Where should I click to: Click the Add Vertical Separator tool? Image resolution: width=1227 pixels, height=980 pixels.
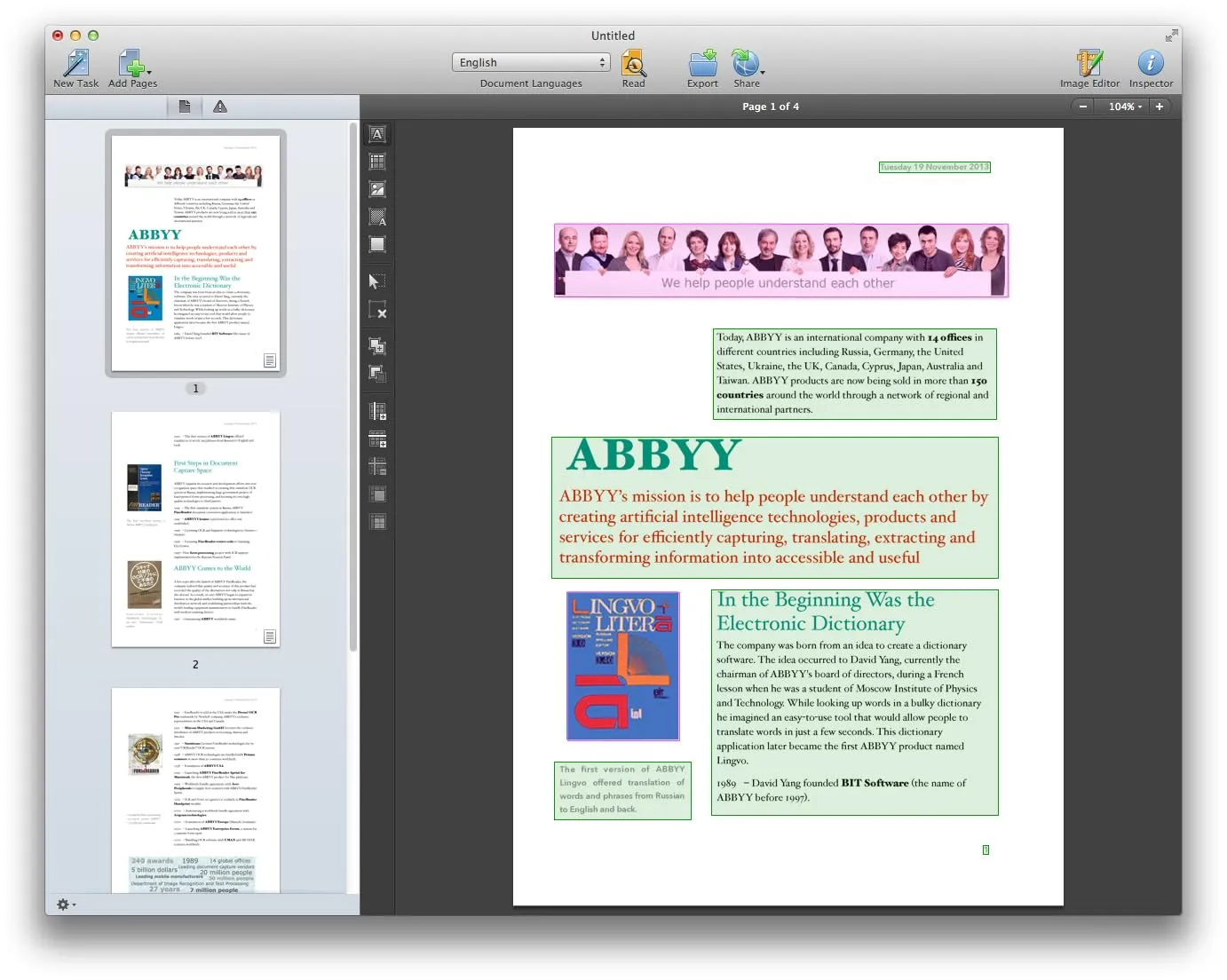(377, 411)
